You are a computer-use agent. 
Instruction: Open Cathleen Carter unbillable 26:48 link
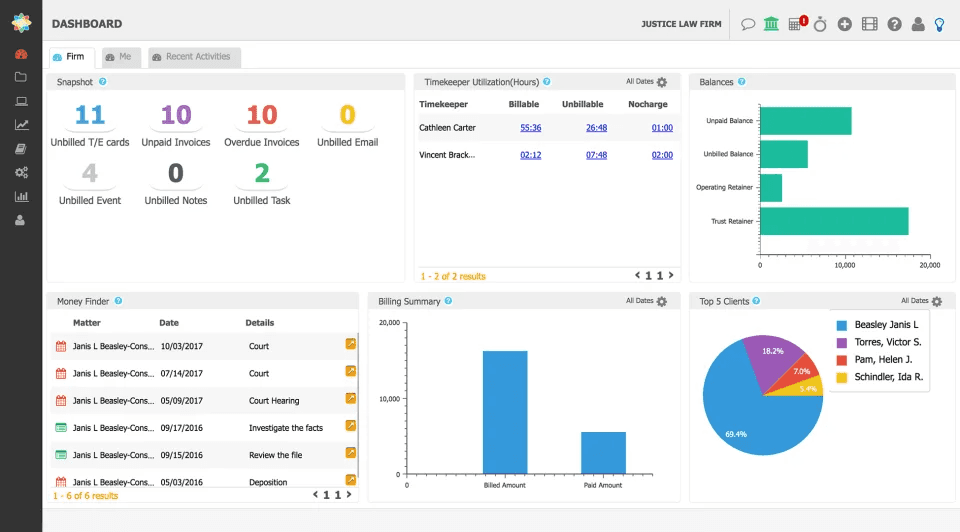596,128
